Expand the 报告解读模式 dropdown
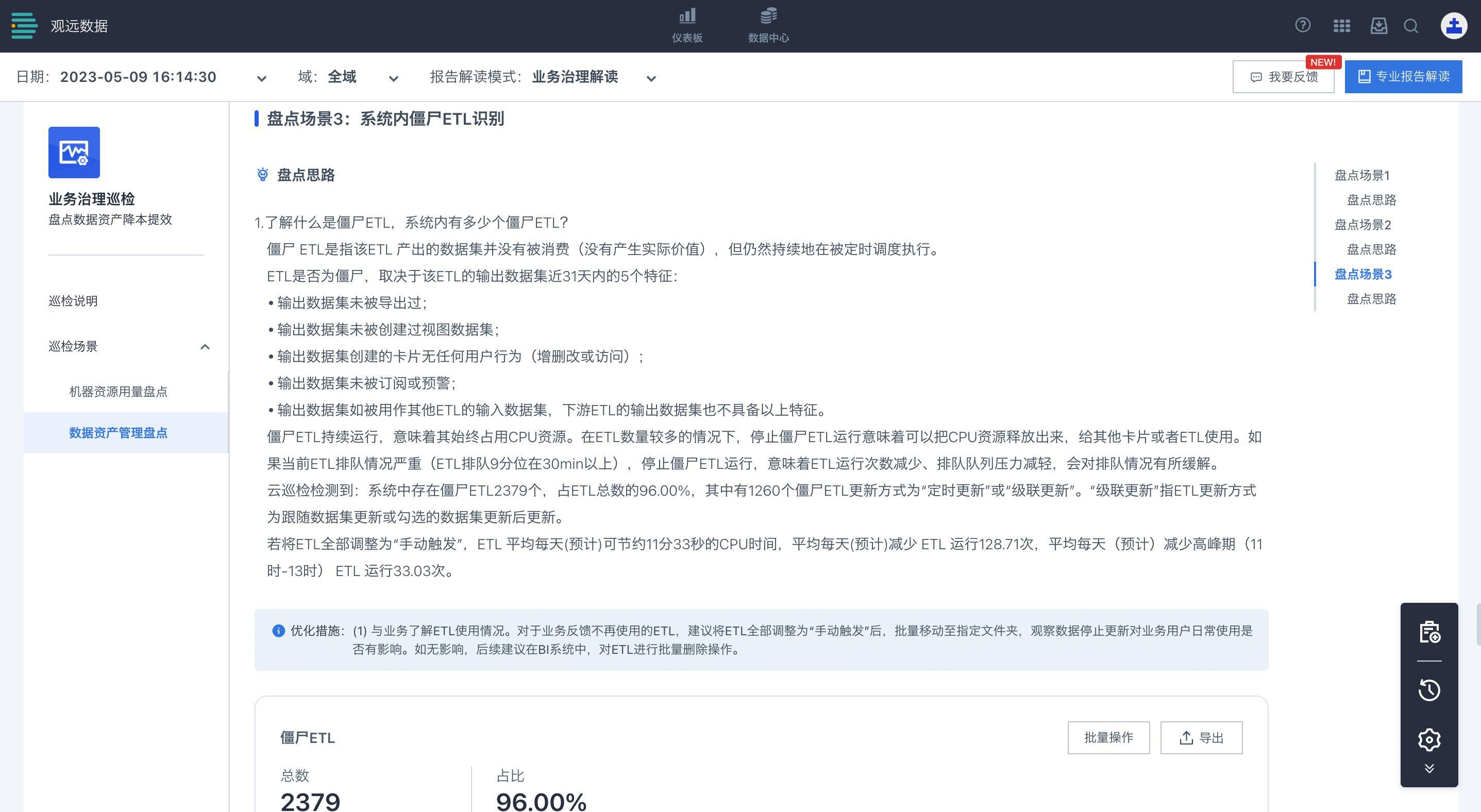 coord(651,78)
